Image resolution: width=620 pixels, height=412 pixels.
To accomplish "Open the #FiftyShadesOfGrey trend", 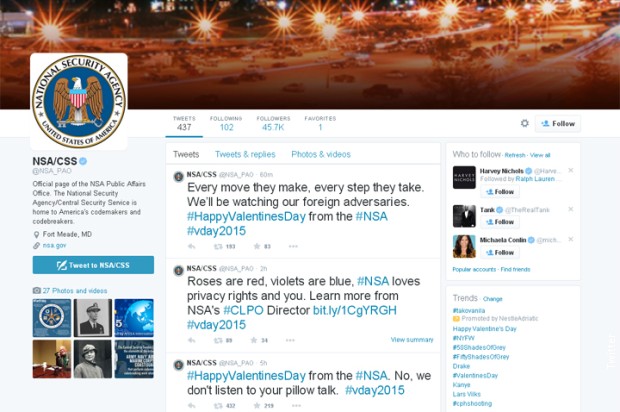I will 481,356.
